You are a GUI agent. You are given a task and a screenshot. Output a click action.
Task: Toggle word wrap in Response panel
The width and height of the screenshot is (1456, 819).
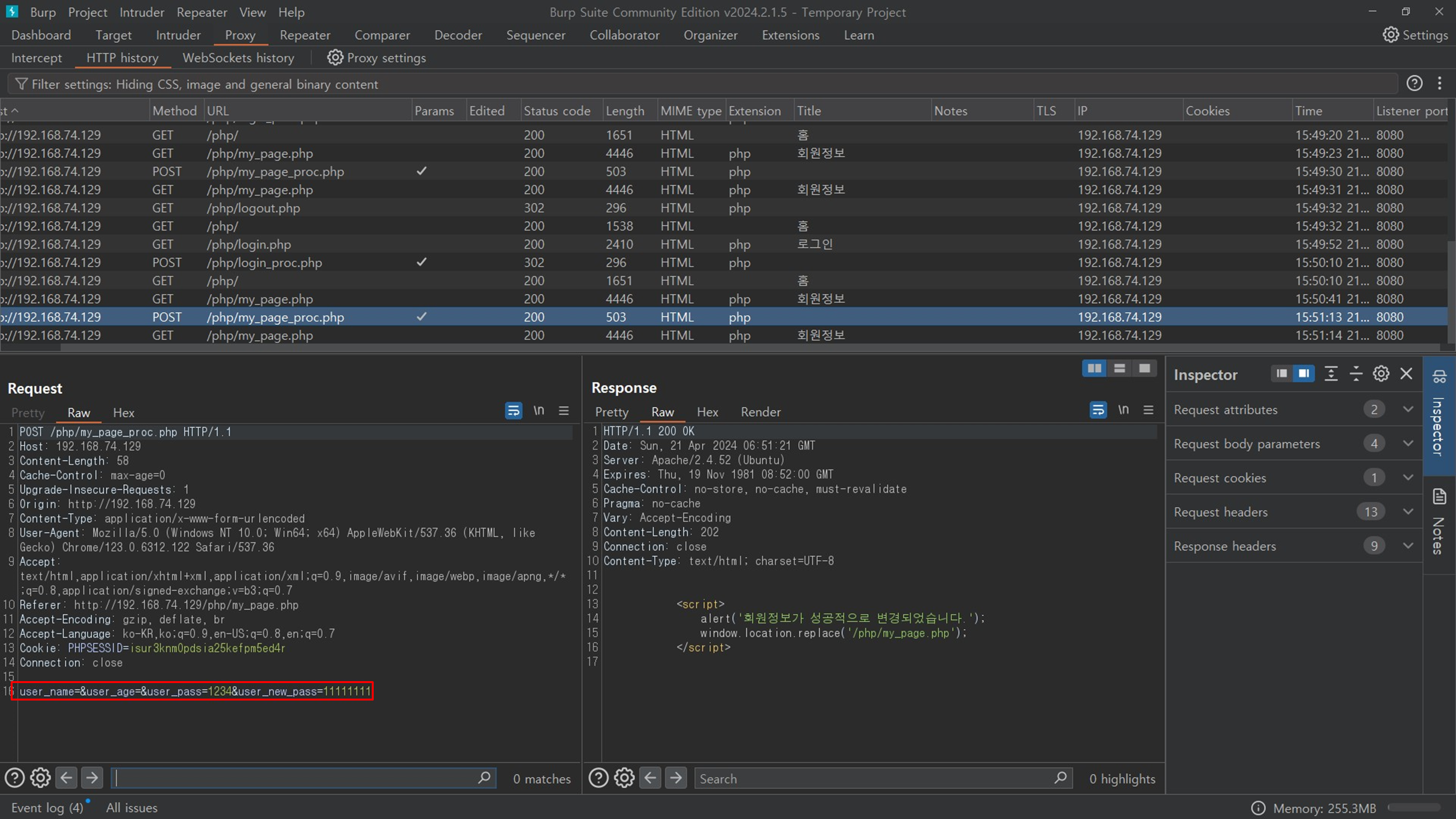pos(1098,410)
